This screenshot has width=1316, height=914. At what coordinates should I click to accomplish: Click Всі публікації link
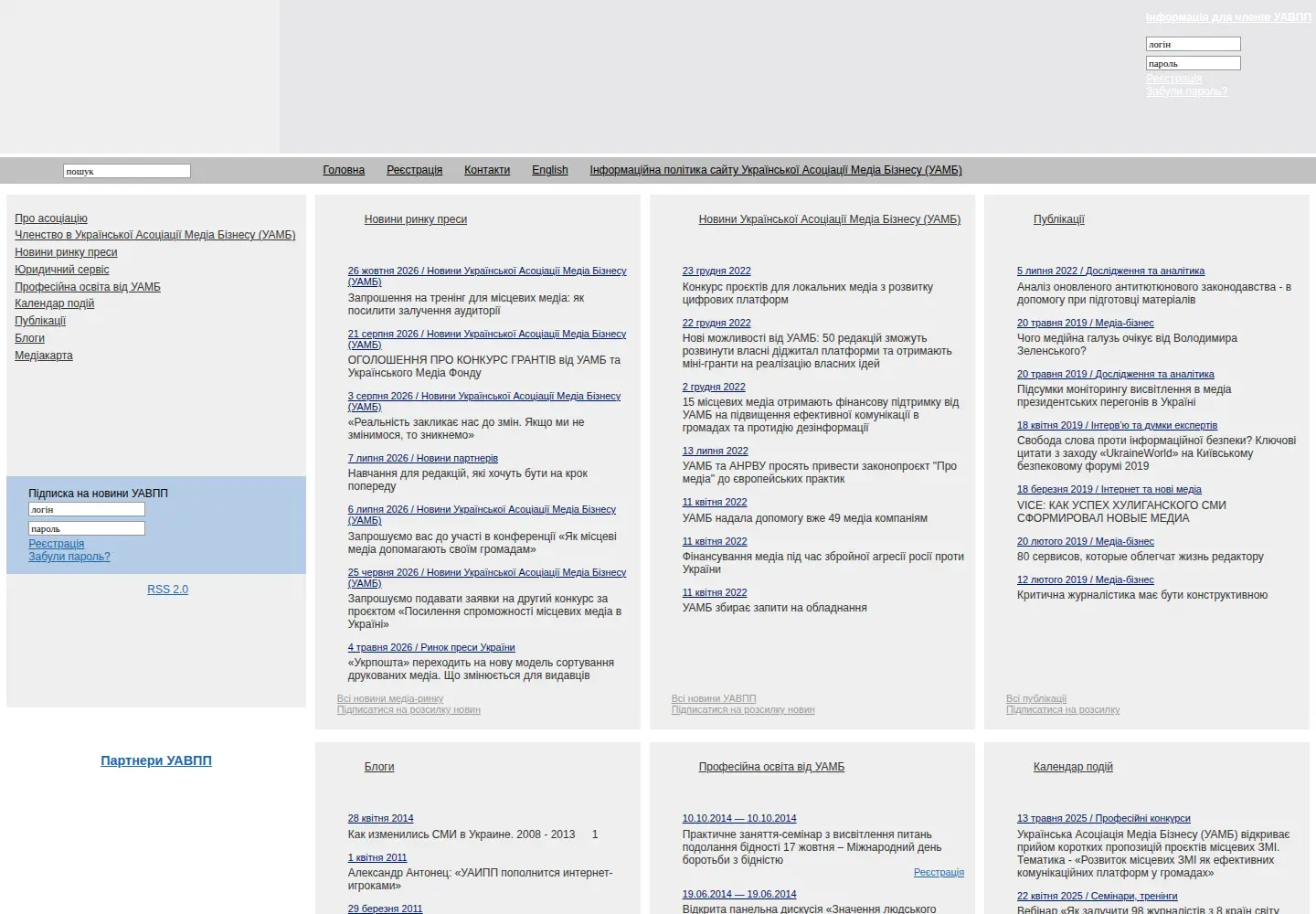(1036, 698)
